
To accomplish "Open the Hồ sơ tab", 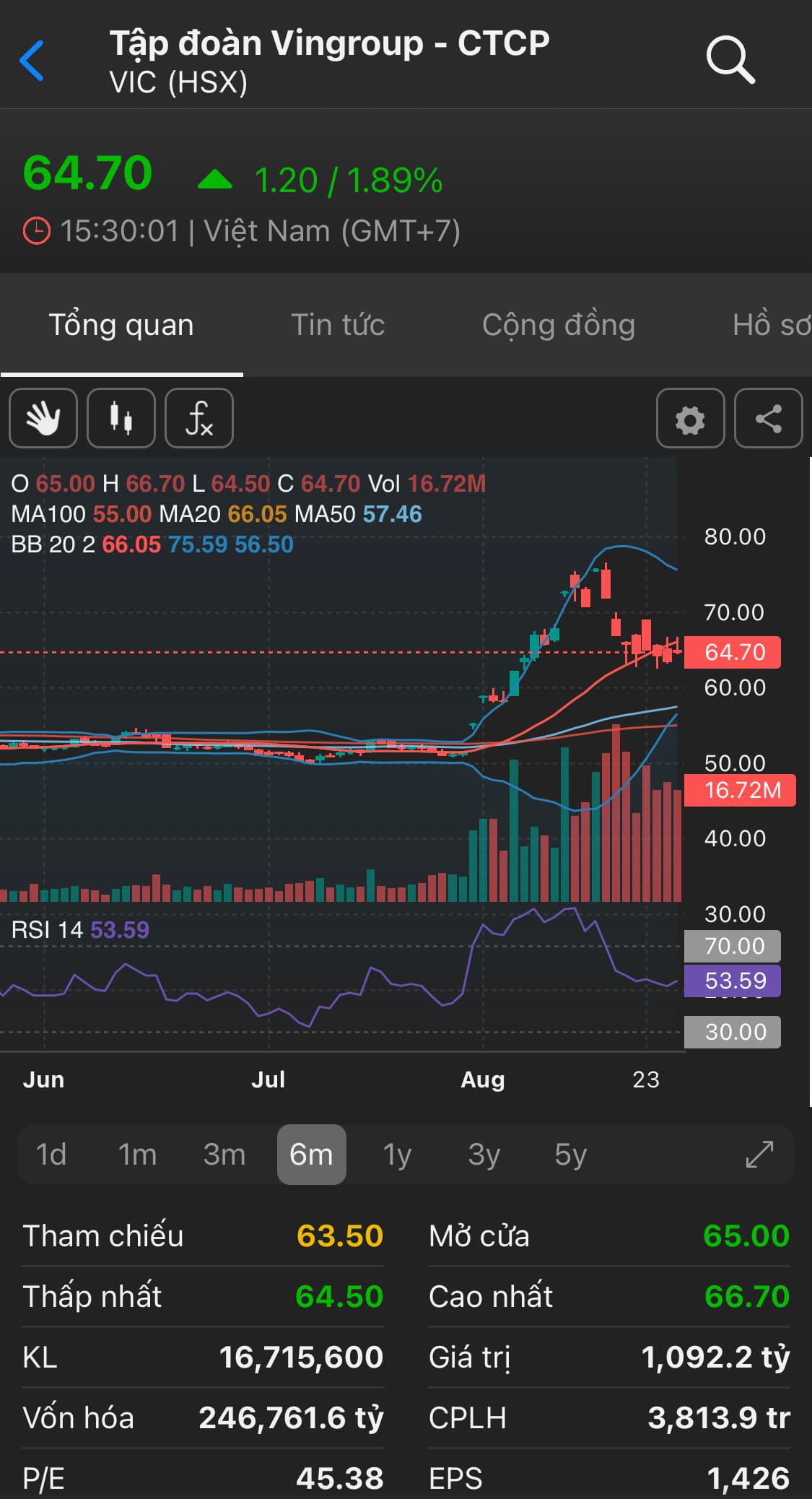I will click(x=771, y=325).
